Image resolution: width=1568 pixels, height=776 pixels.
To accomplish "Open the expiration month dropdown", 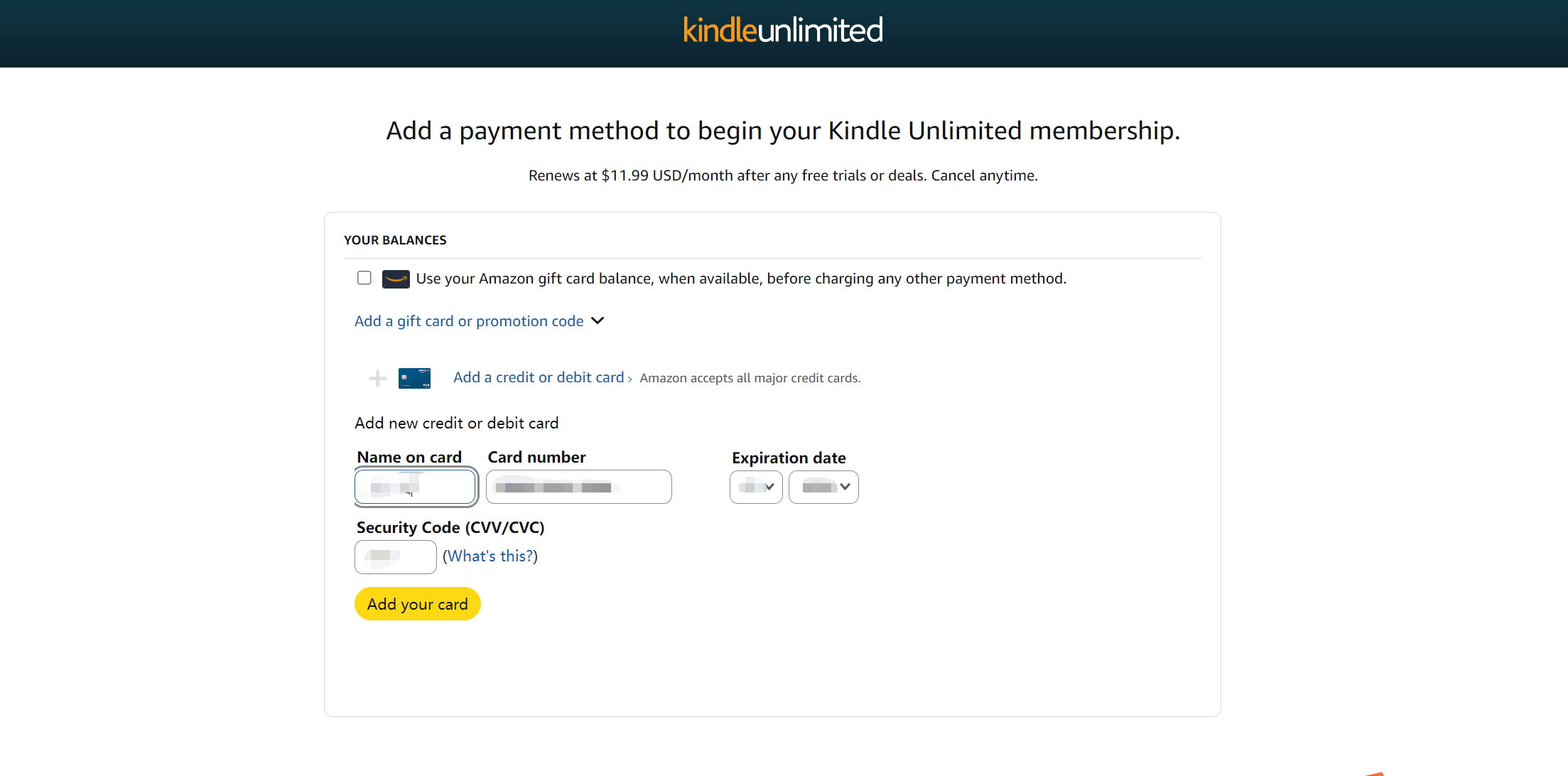I will [x=756, y=487].
